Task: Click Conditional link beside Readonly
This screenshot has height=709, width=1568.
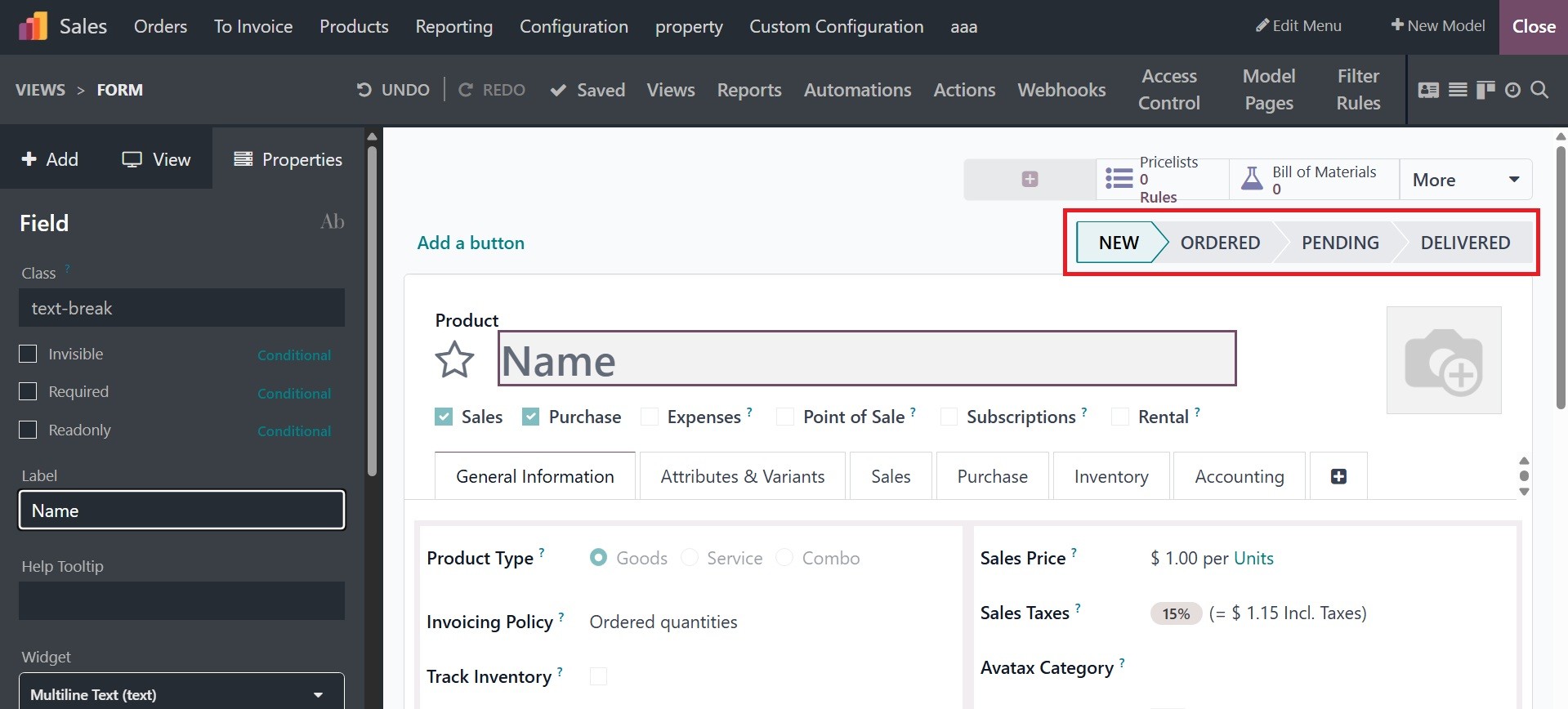Action: tap(294, 431)
